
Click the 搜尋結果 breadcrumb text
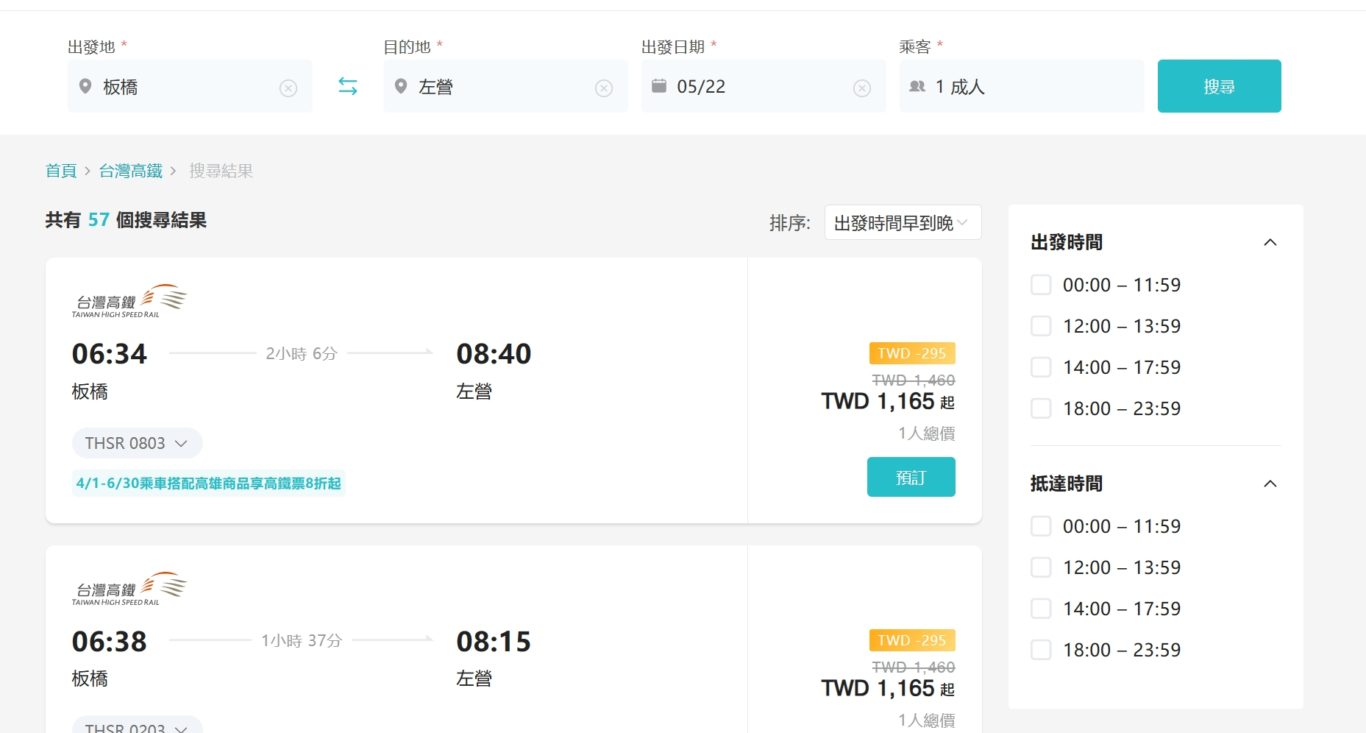pos(221,171)
